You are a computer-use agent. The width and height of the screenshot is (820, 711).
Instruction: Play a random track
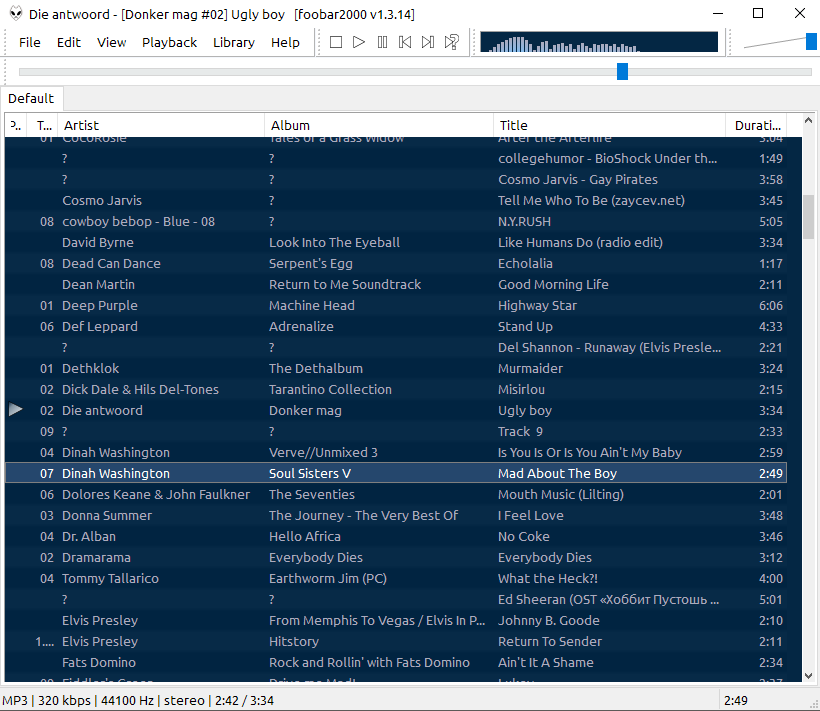click(x=451, y=42)
